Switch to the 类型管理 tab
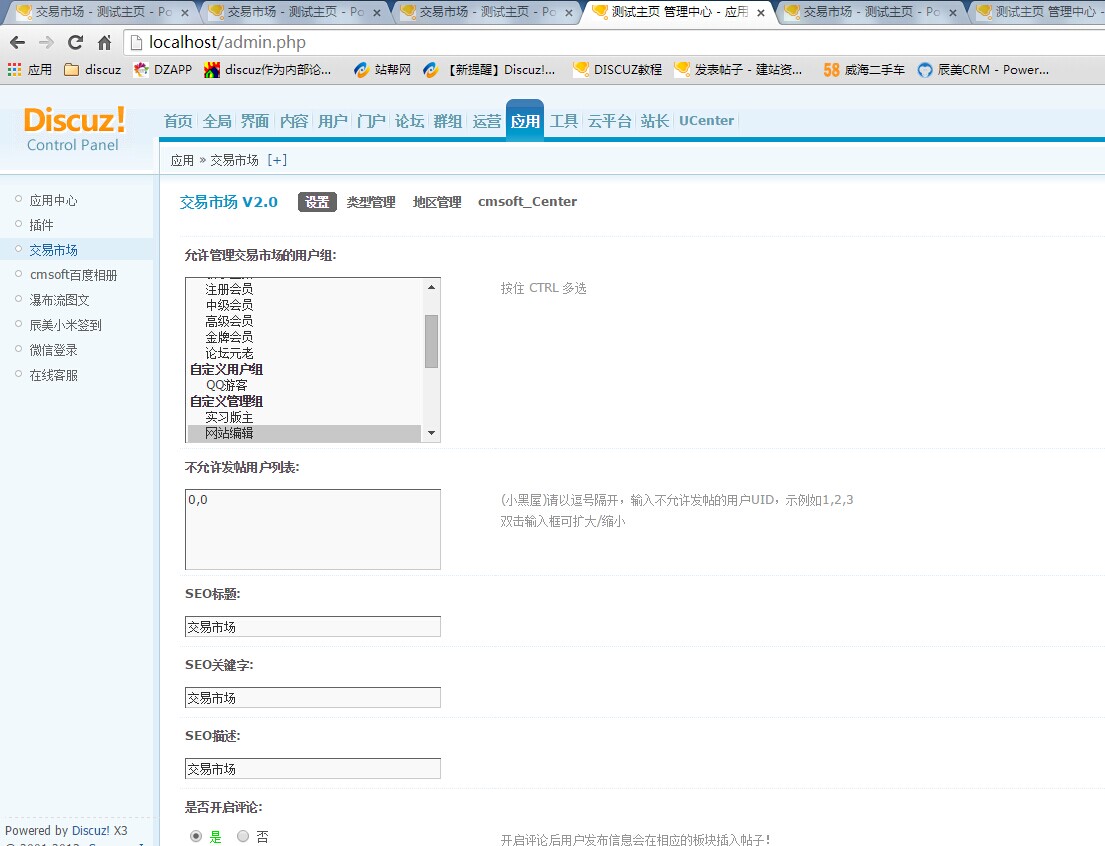Viewport: 1105px width, 846px height. pos(371,202)
